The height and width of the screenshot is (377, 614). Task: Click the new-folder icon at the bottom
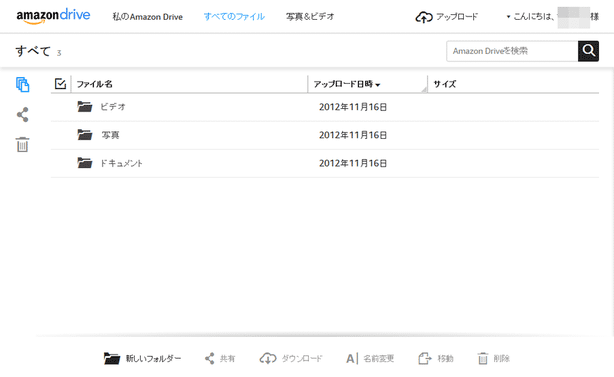point(112,358)
